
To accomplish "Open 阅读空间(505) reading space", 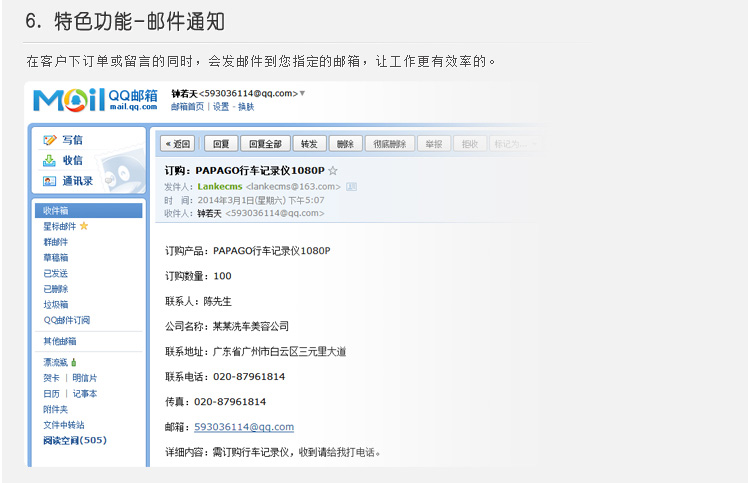I will pos(75,440).
